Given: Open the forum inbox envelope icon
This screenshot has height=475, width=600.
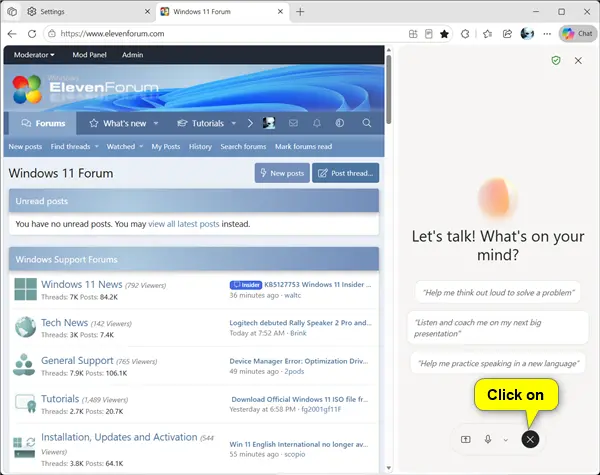Looking at the screenshot, I should coord(293,123).
